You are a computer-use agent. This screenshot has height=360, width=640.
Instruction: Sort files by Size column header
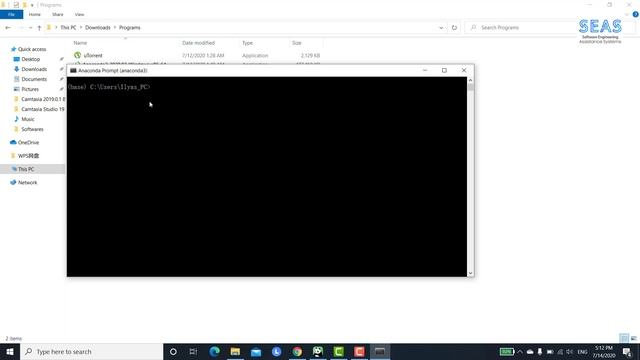click(x=297, y=43)
